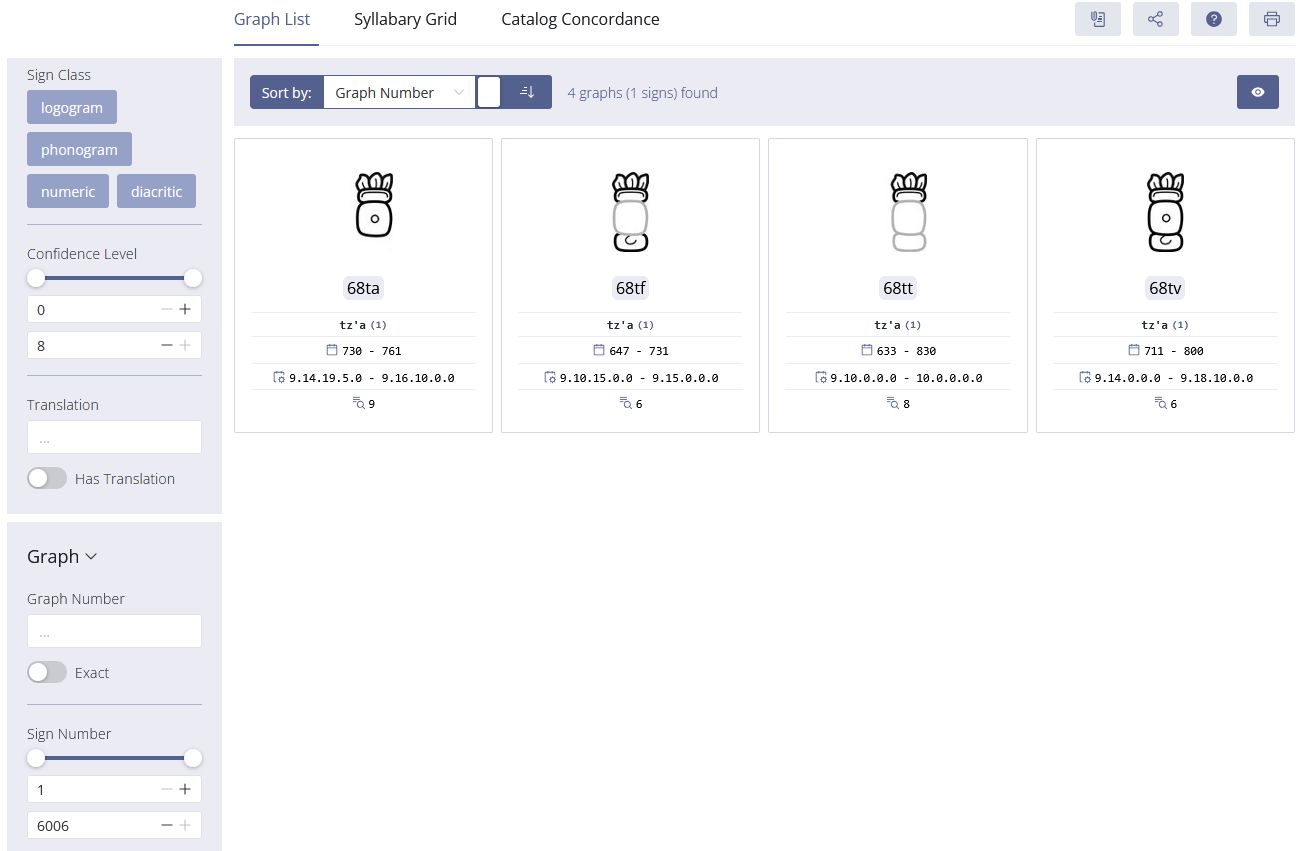The image size is (1301, 851).
Task: Click the 68tv glyph image
Action: (x=1165, y=212)
